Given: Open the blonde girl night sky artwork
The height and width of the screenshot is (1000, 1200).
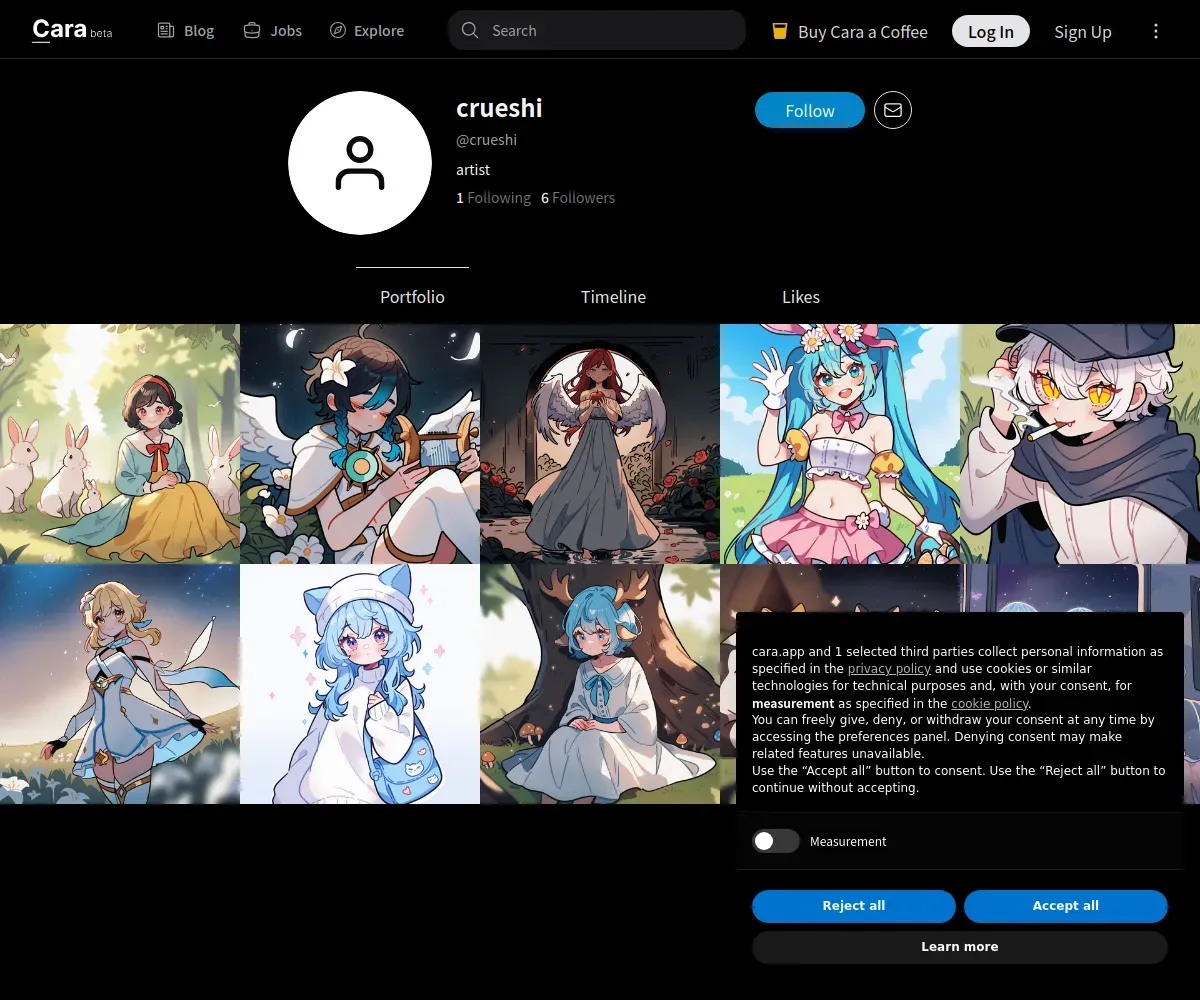Looking at the screenshot, I should (120, 684).
